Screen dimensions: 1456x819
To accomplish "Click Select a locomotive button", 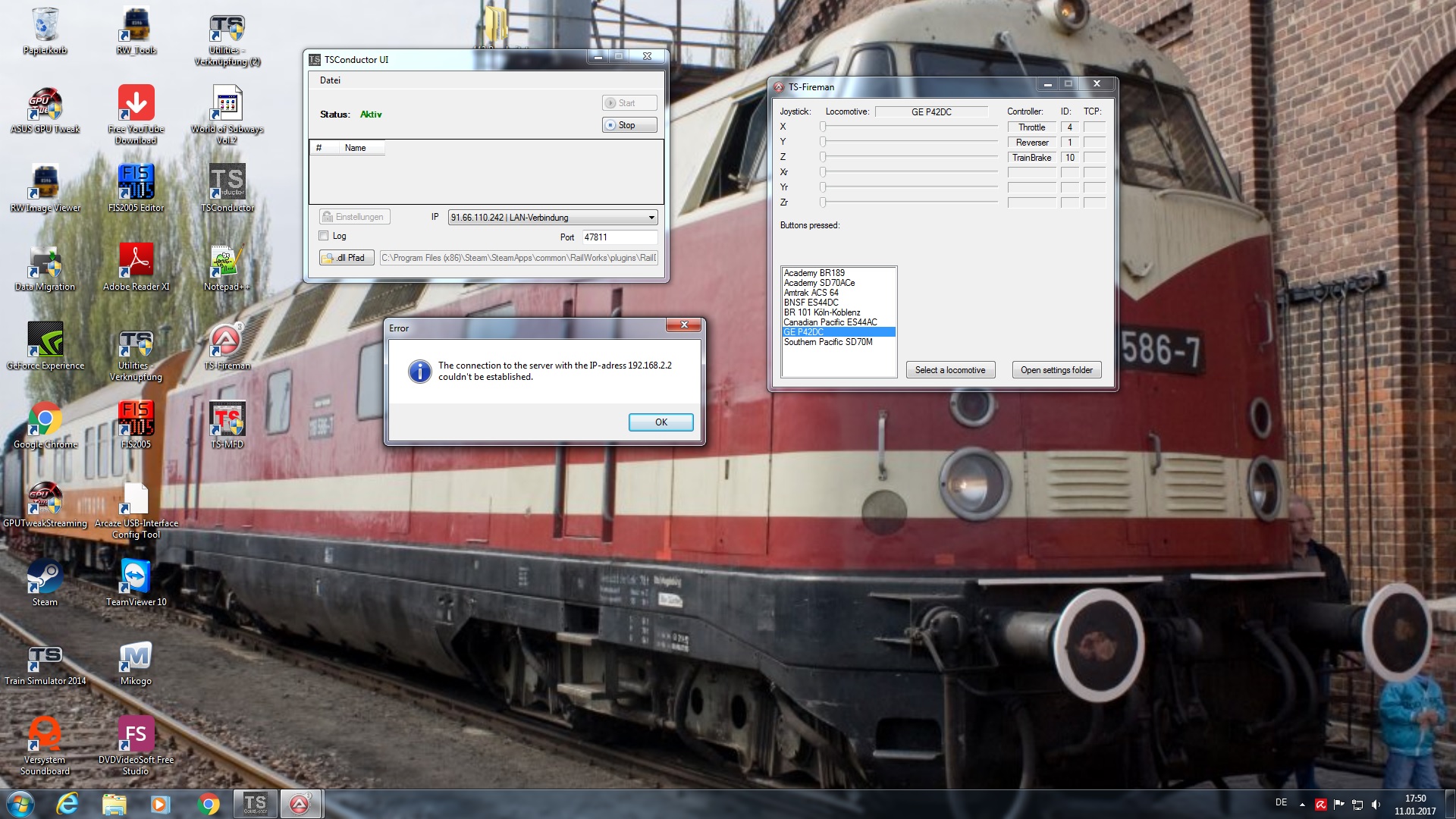I will (949, 370).
